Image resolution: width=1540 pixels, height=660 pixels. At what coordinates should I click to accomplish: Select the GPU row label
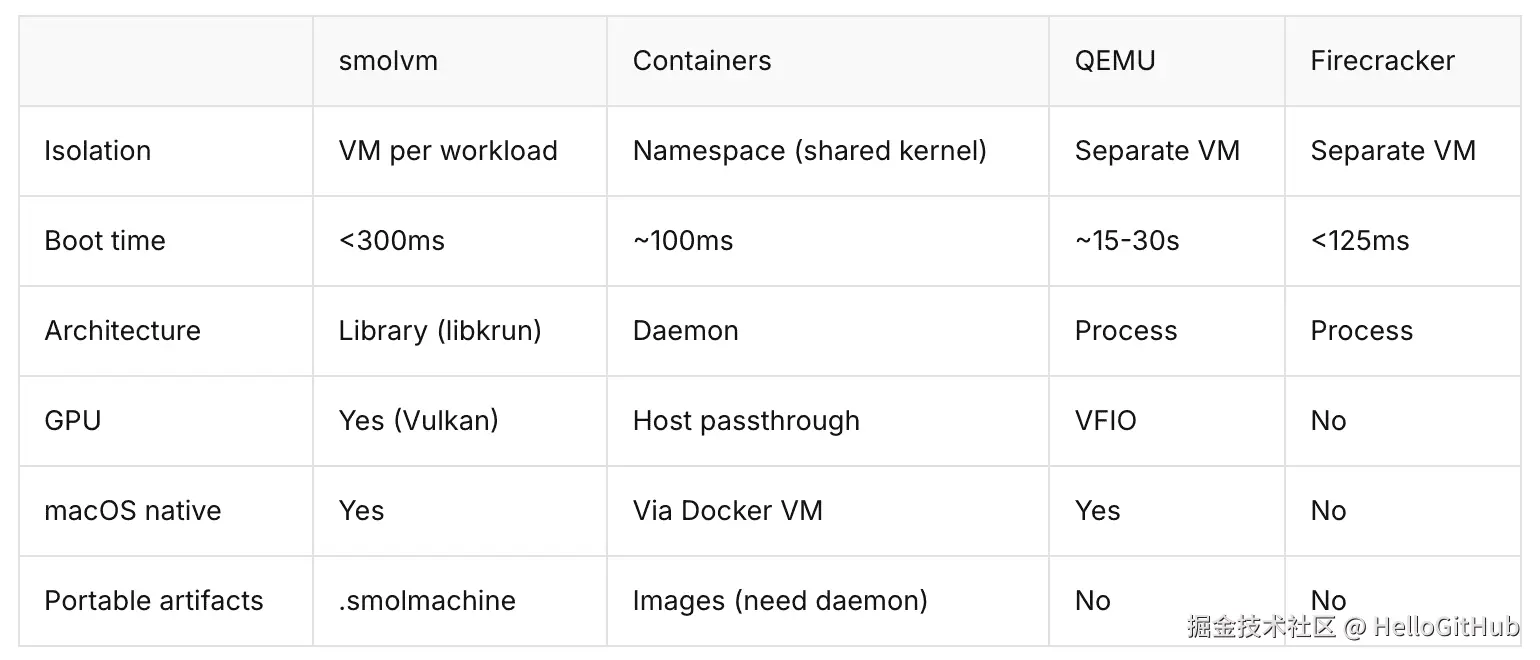[73, 421]
